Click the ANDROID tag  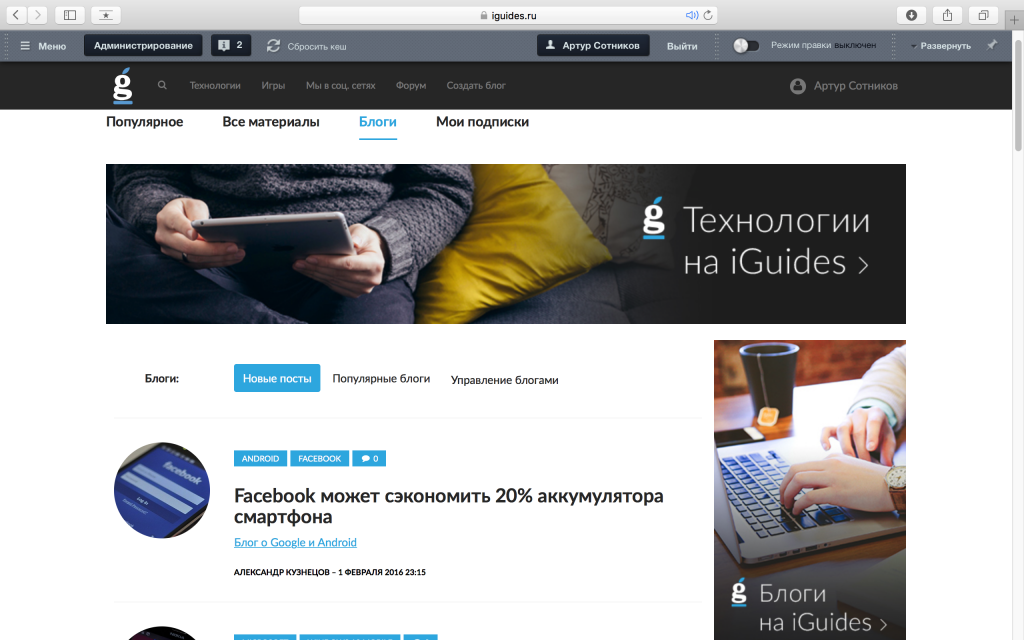point(260,458)
